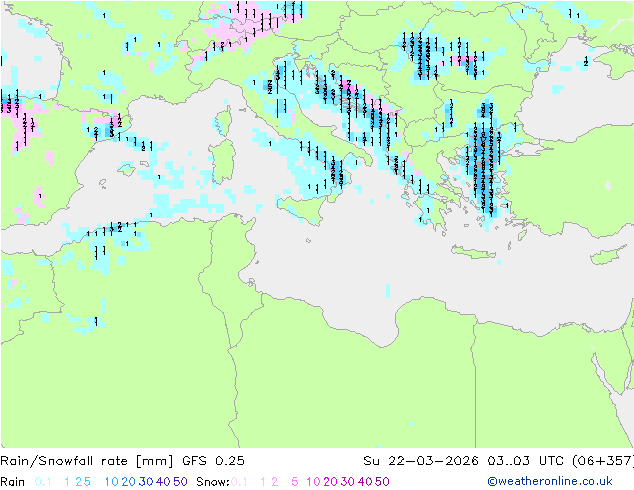Select the rain legend 40 color value
634x490 pixels.
pyautogui.click(x=163, y=482)
